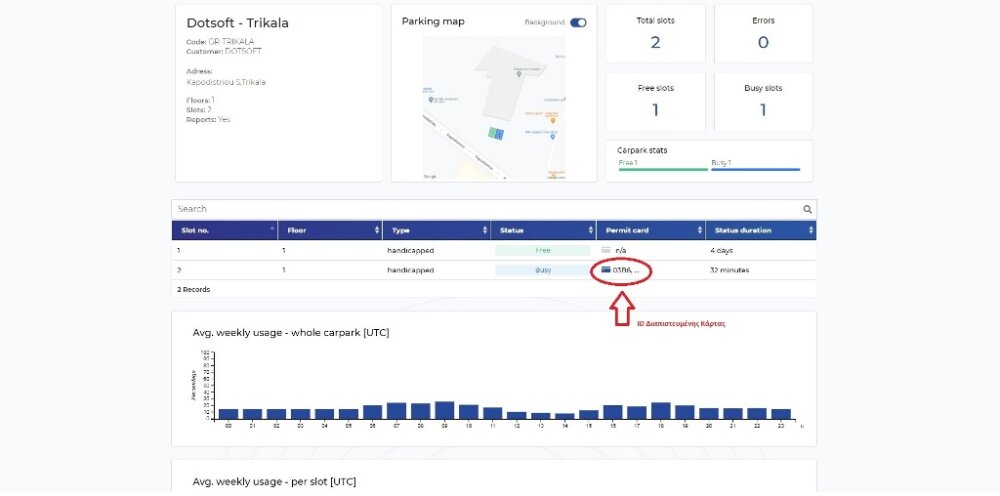Toggle the Background switch off
Screen dimensions: 1000x496
pyautogui.click(x=578, y=22)
